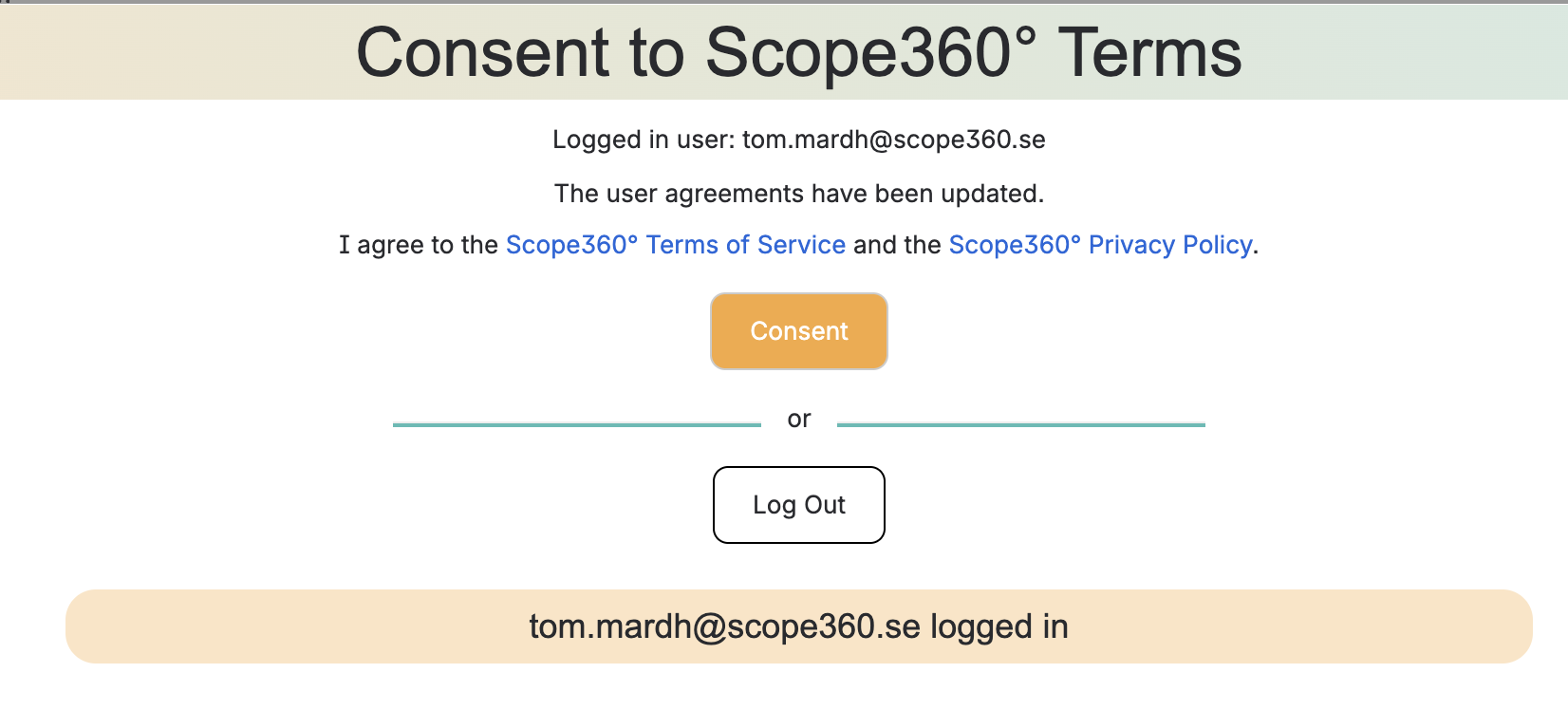Screen dimensions: 1568x710
Task: Click the tom.mardh@scope360.se email under the heading
Action: pyautogui.click(x=894, y=140)
